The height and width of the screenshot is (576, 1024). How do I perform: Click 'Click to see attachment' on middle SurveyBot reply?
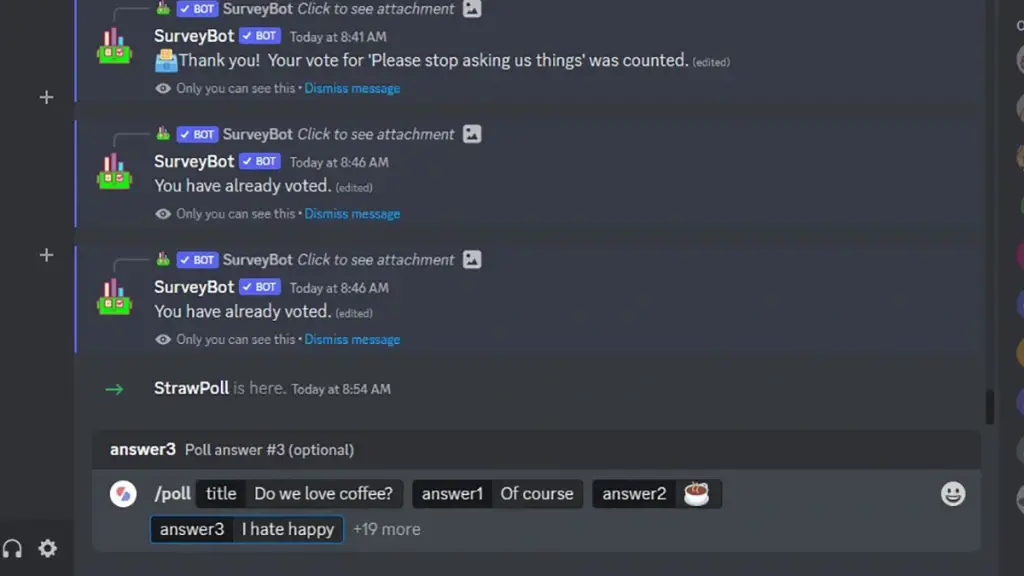click(376, 134)
